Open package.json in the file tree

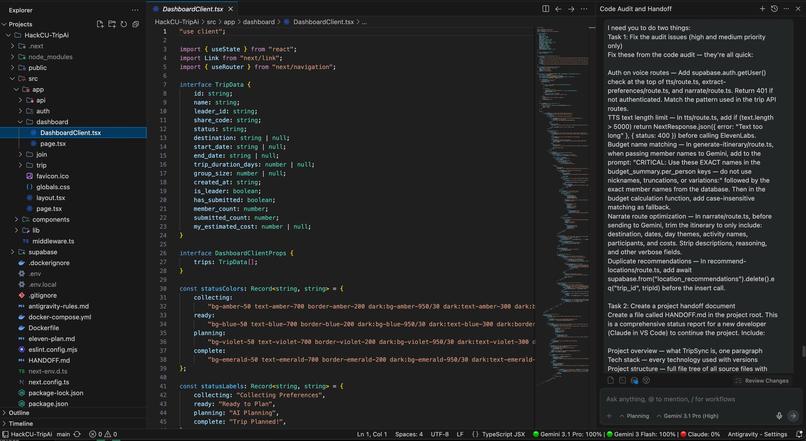tap(48, 403)
